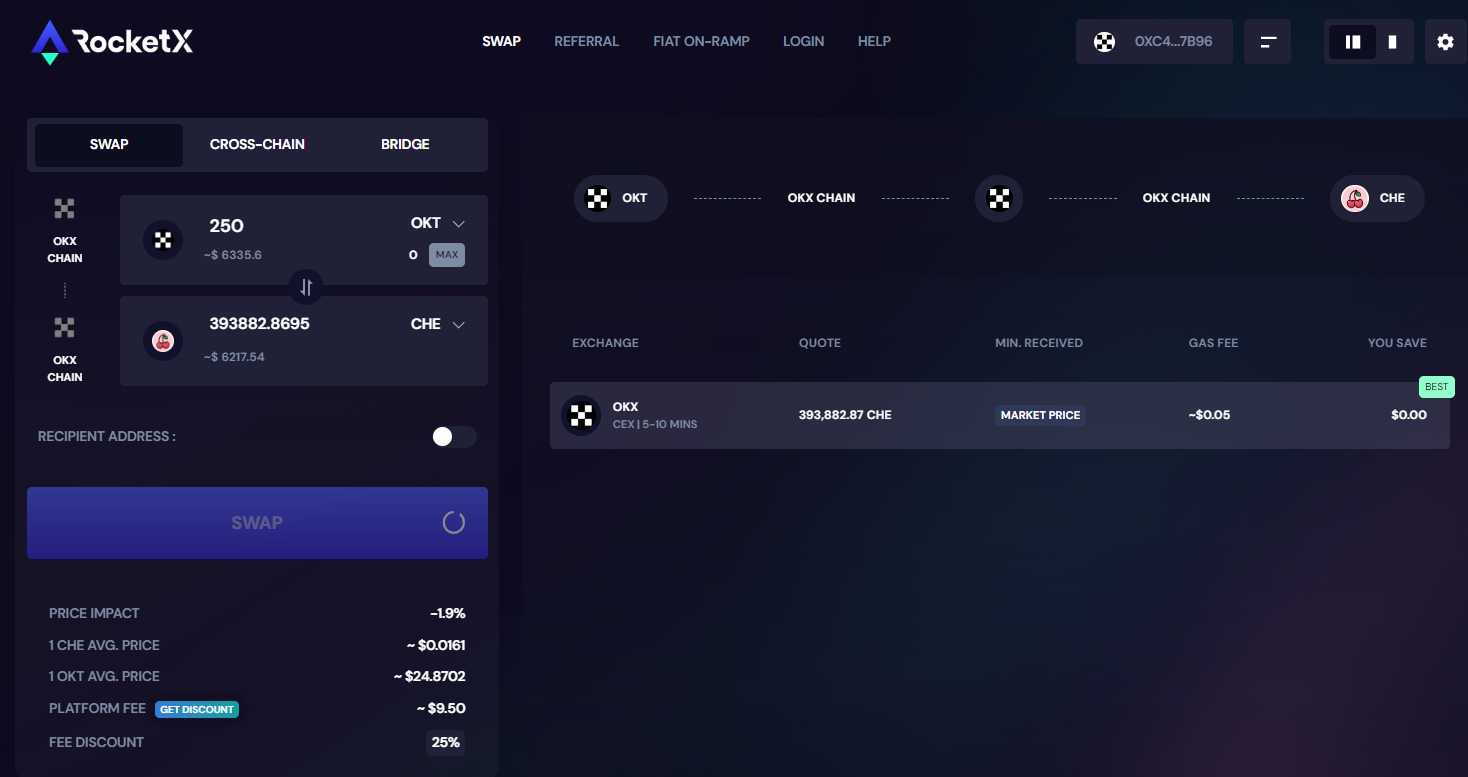Click the RocketX rocket logo

pyautogui.click(x=47, y=41)
